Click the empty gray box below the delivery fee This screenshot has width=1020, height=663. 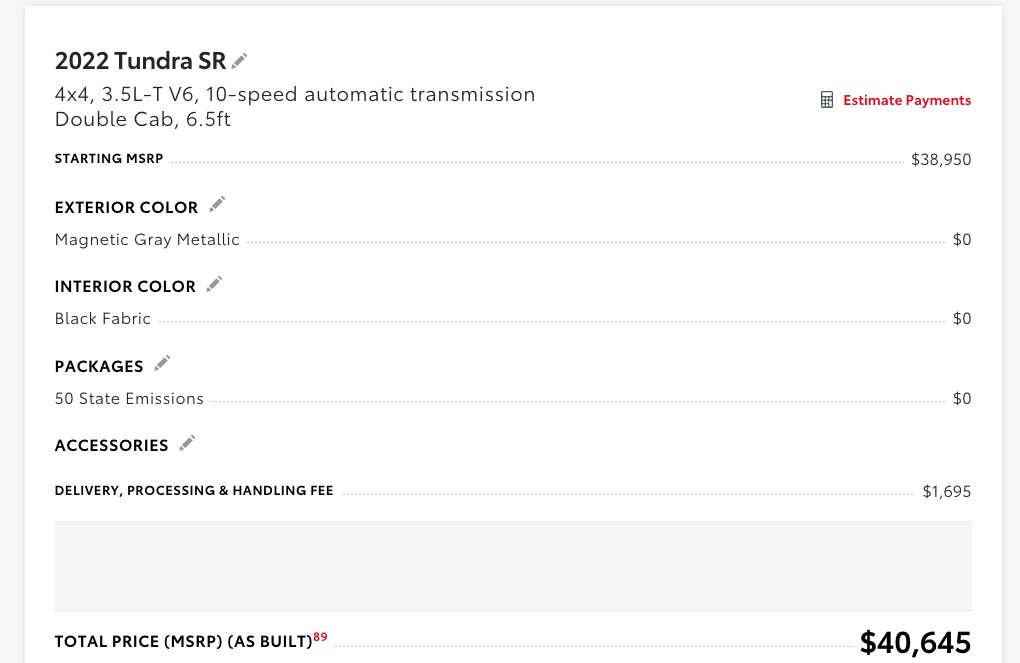pyautogui.click(x=512, y=565)
